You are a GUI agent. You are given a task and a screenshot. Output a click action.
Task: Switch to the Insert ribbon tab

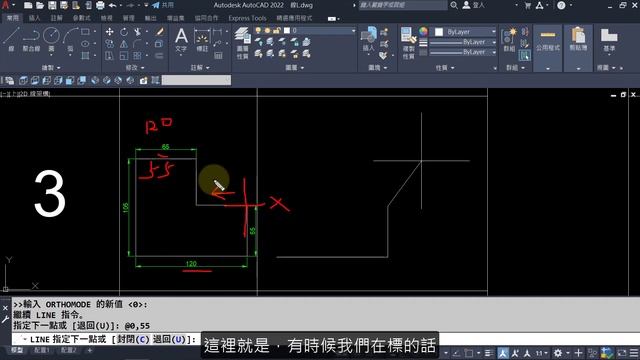tap(35, 18)
